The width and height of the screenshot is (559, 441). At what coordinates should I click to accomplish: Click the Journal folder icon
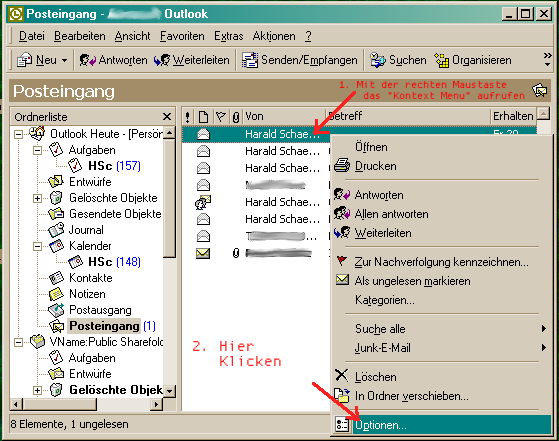[56, 230]
